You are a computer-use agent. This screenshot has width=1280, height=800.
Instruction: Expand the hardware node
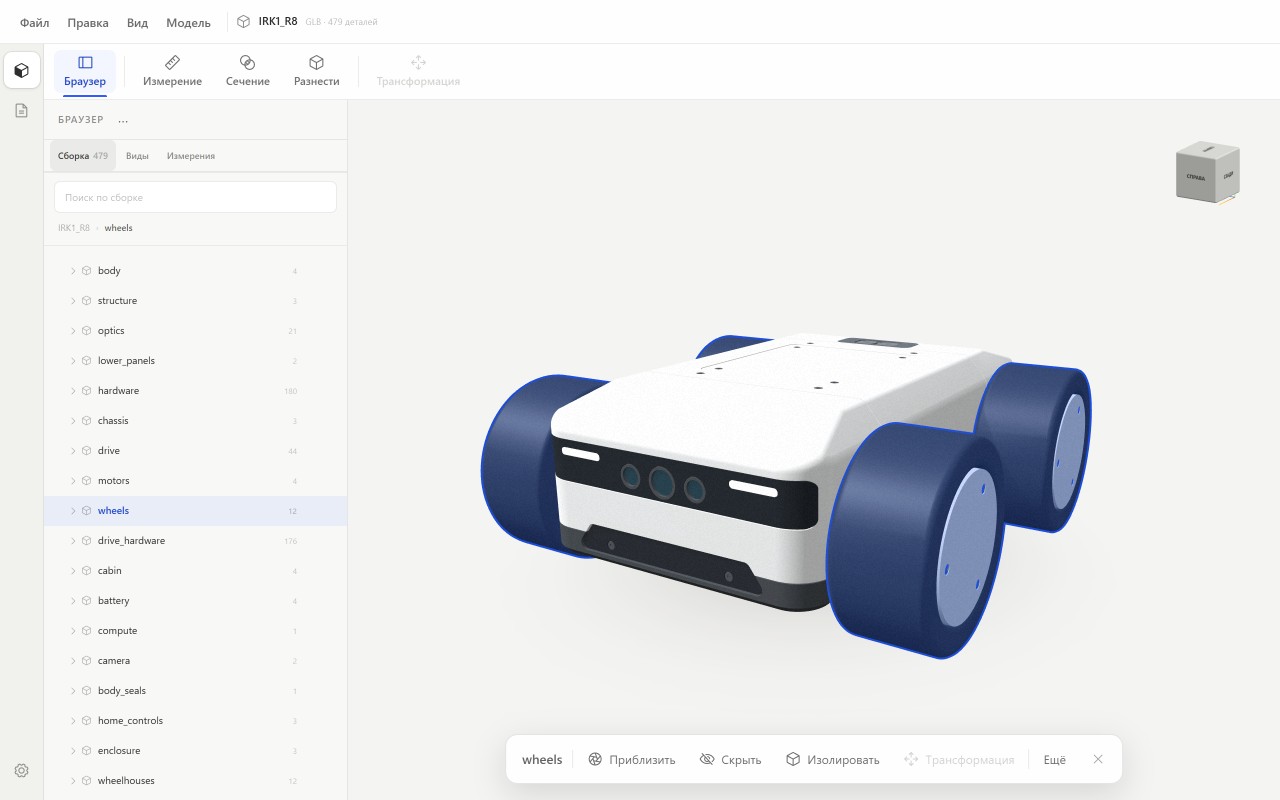(73, 391)
